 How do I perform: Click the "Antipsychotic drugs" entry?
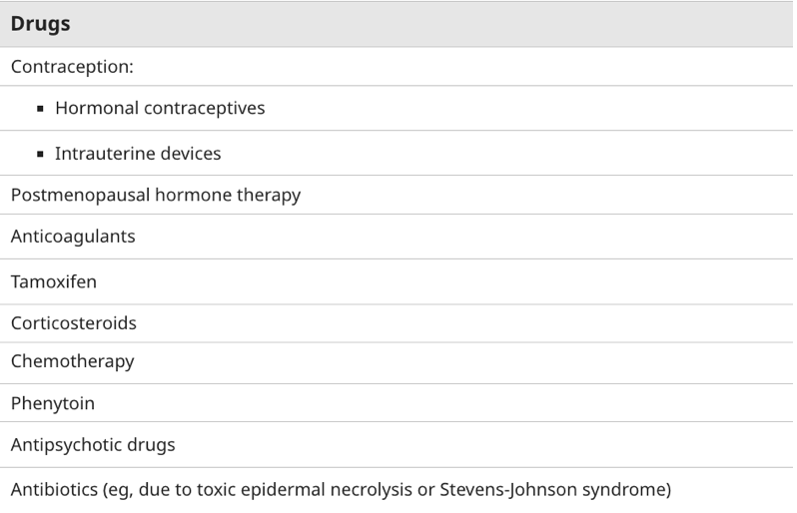93,445
